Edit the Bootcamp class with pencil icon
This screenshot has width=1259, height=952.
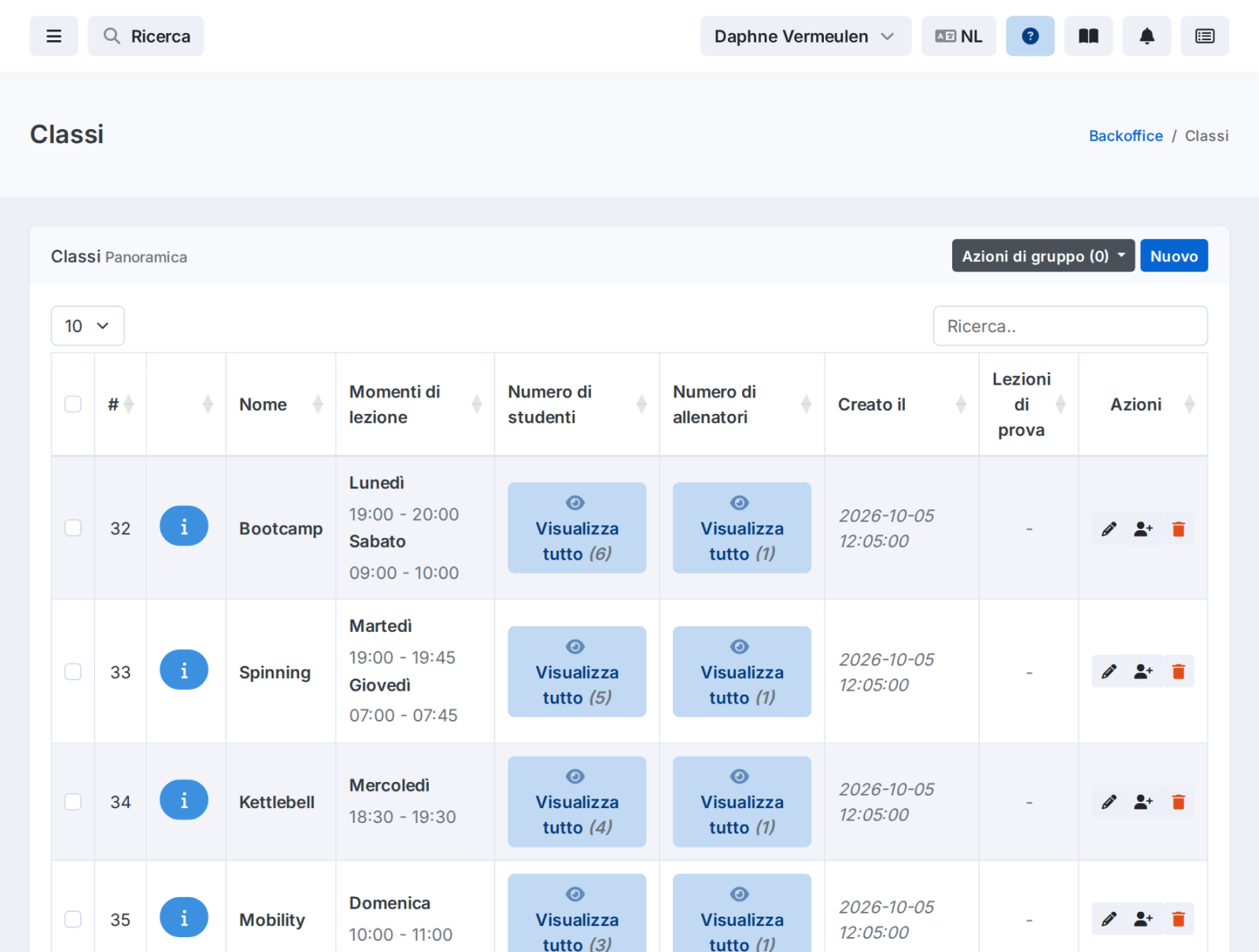(1109, 529)
